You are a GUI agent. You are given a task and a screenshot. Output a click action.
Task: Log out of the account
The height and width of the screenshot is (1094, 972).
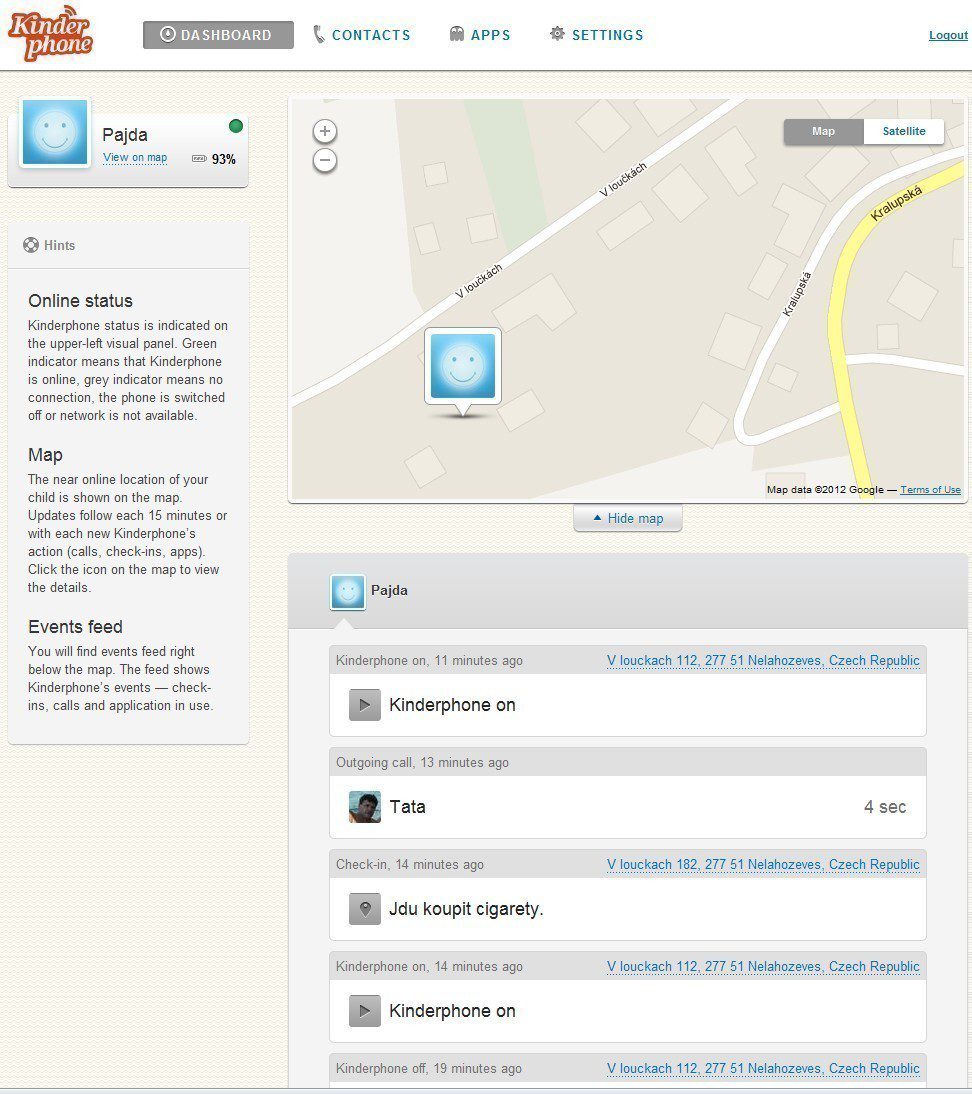click(948, 35)
